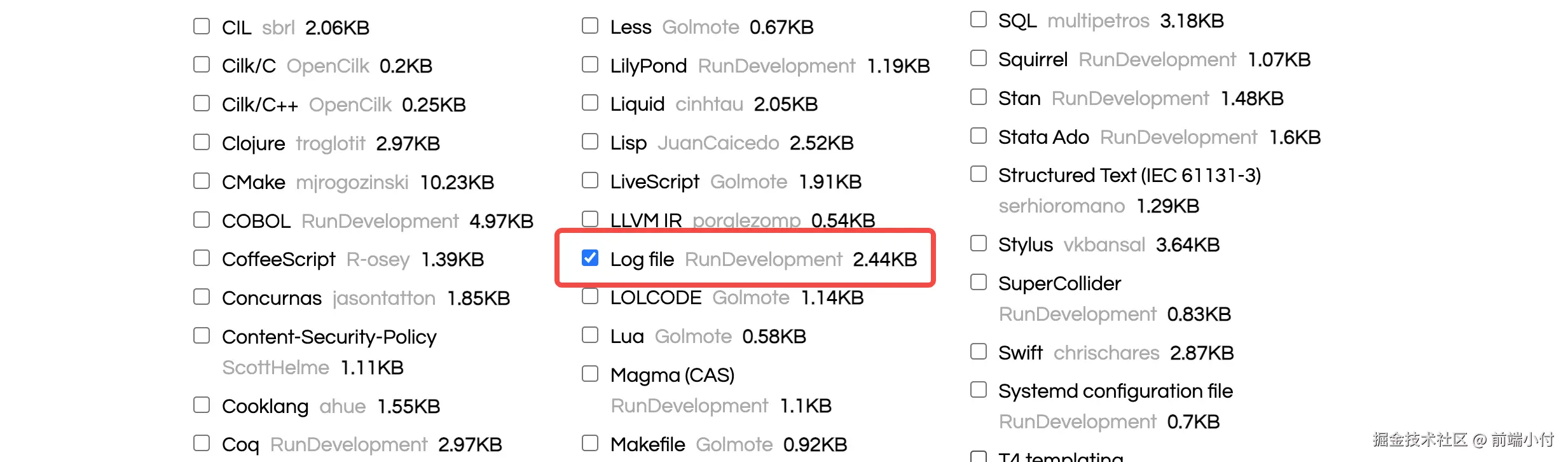Select the Systemd configuration file checkbox
Viewport: 1568px width, 462px height.
[979, 390]
